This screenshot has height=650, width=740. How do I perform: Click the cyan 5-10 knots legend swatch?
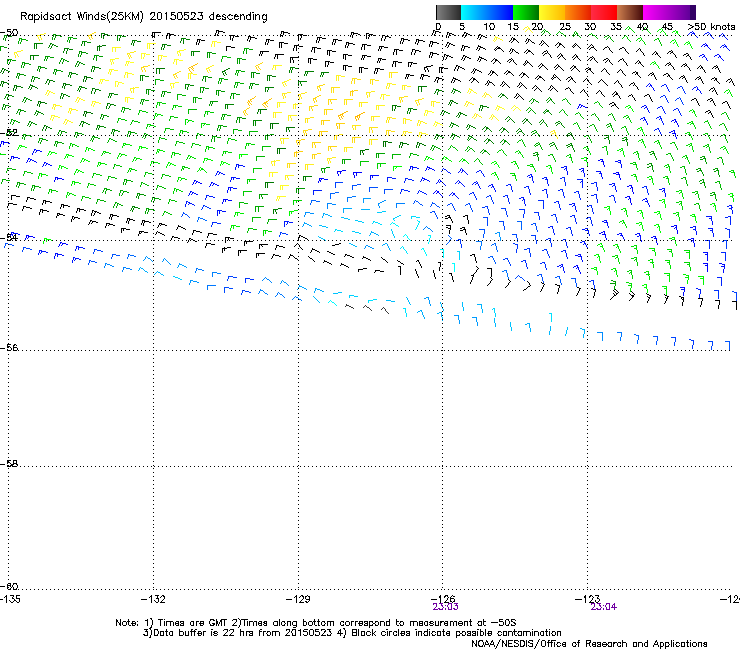tap(474, 12)
